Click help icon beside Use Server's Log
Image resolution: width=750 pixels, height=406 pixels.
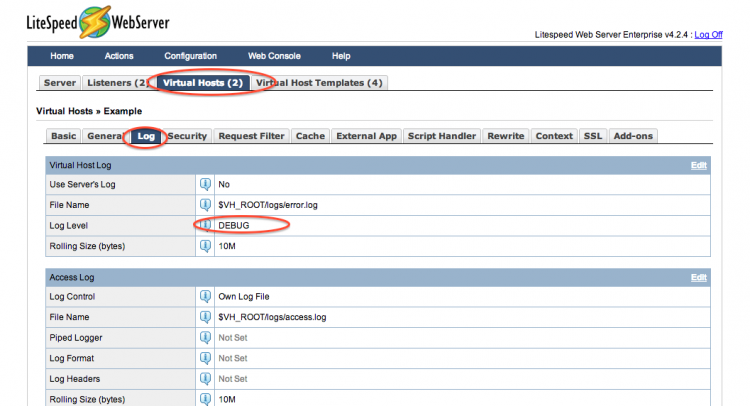[205, 185]
